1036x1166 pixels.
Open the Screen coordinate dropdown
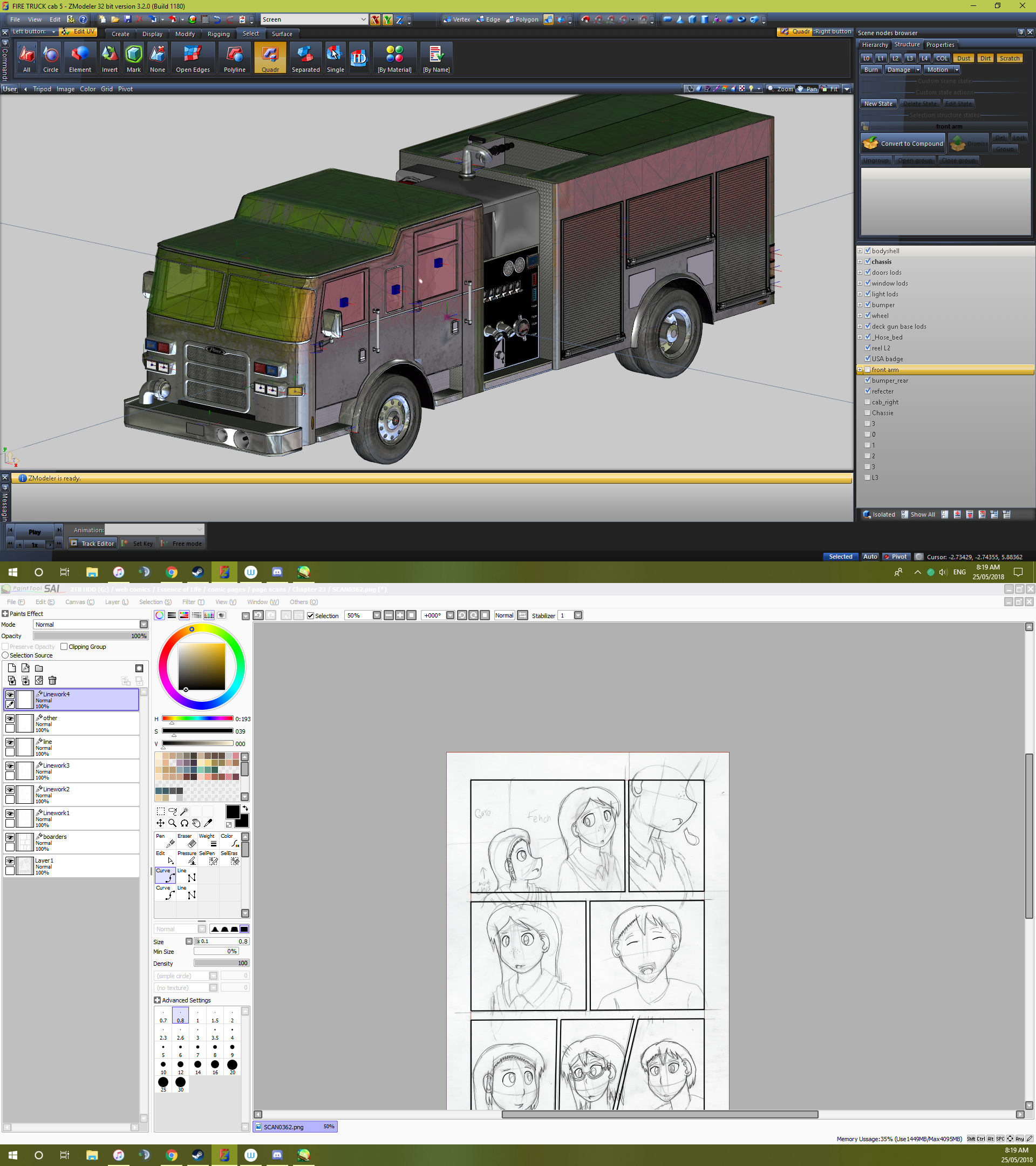[x=363, y=19]
